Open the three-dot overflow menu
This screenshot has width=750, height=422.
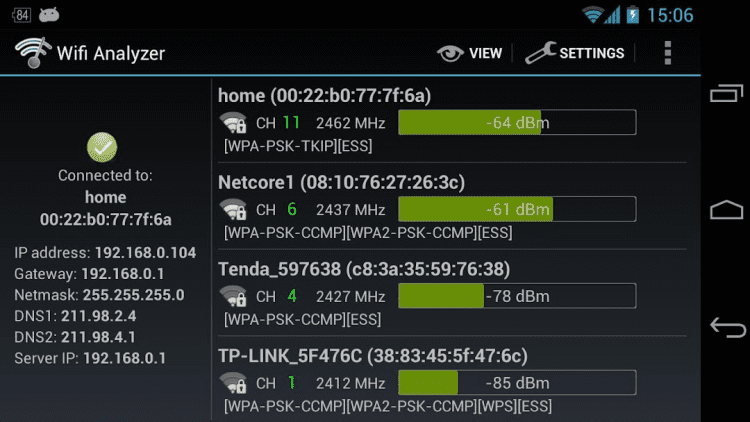click(668, 53)
